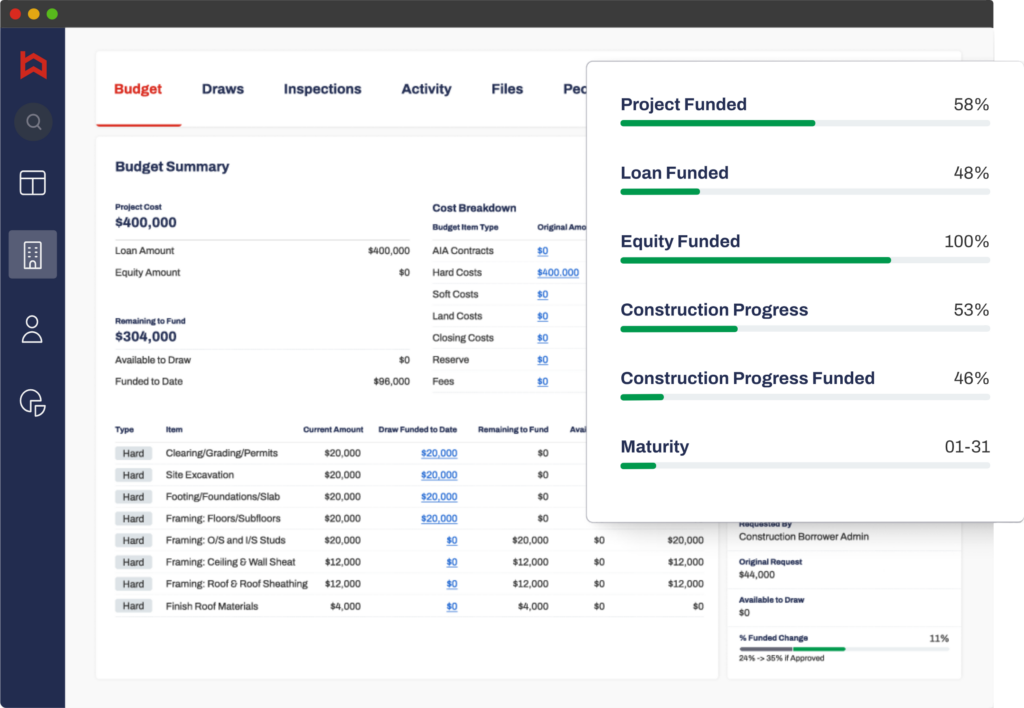Open the Reserve $0 amount link
The width and height of the screenshot is (1024, 708).
point(541,359)
